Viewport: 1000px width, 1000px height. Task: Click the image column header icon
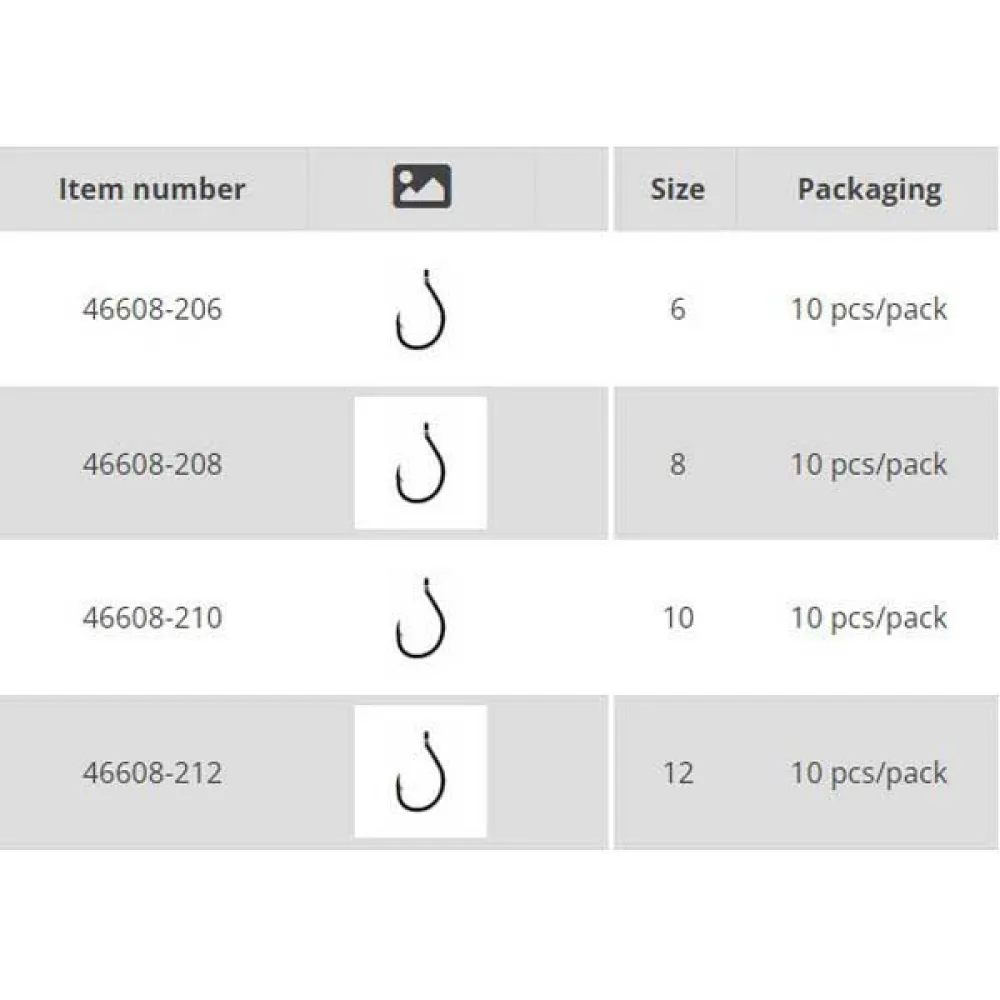(x=421, y=187)
